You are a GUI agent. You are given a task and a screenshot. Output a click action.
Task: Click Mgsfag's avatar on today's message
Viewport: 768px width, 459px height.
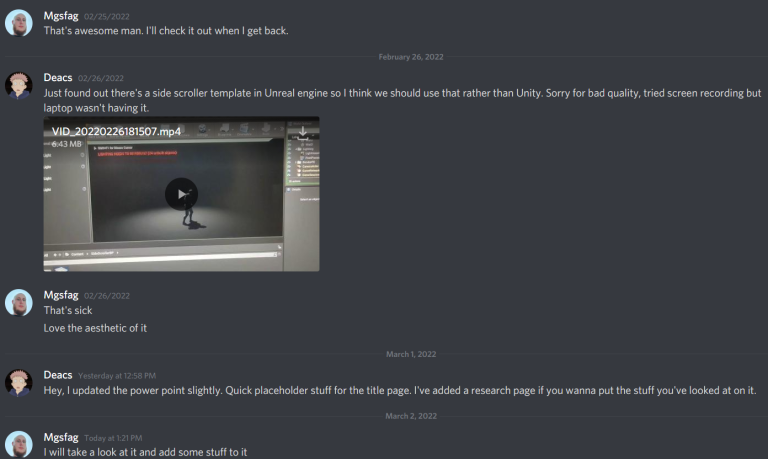pyautogui.click(x=19, y=444)
